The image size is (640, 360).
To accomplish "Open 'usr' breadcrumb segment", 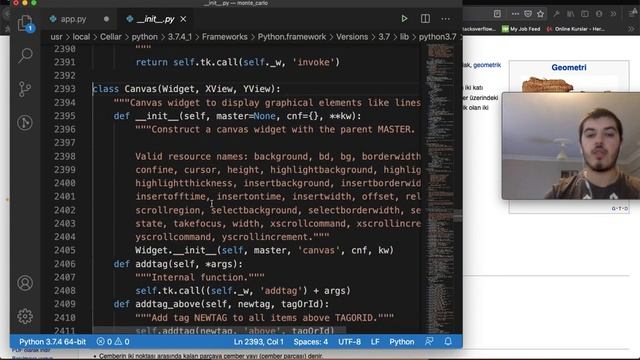I will click(56, 37).
